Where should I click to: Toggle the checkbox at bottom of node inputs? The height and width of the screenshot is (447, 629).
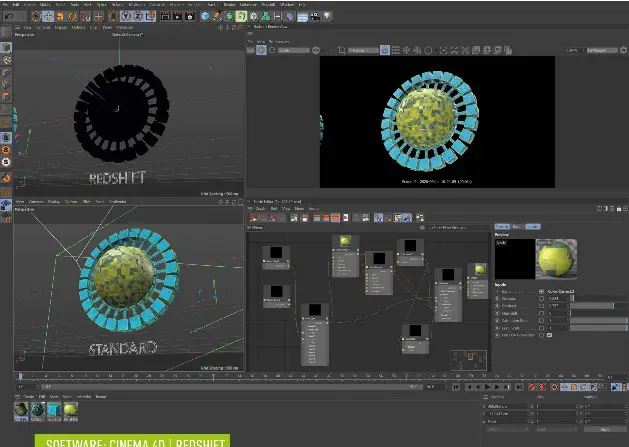(x=549, y=335)
